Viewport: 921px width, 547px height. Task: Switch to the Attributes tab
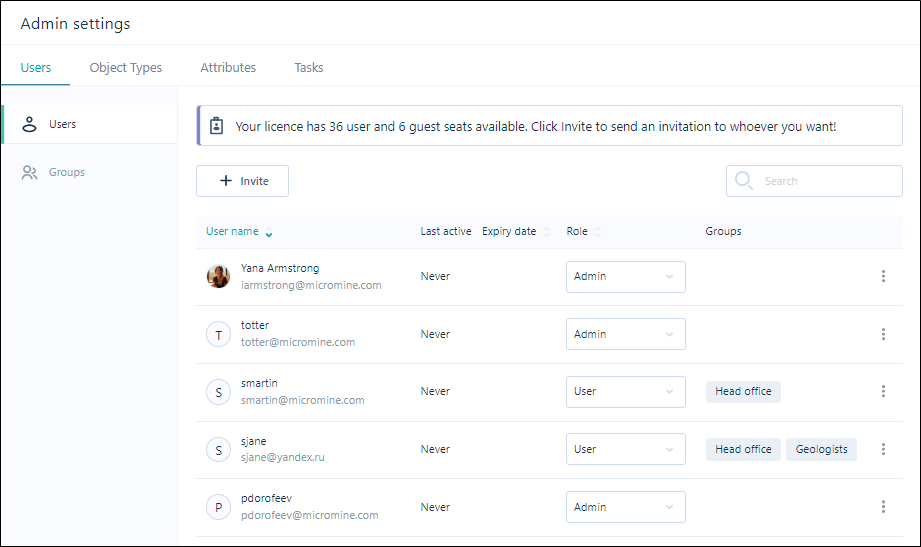[228, 68]
